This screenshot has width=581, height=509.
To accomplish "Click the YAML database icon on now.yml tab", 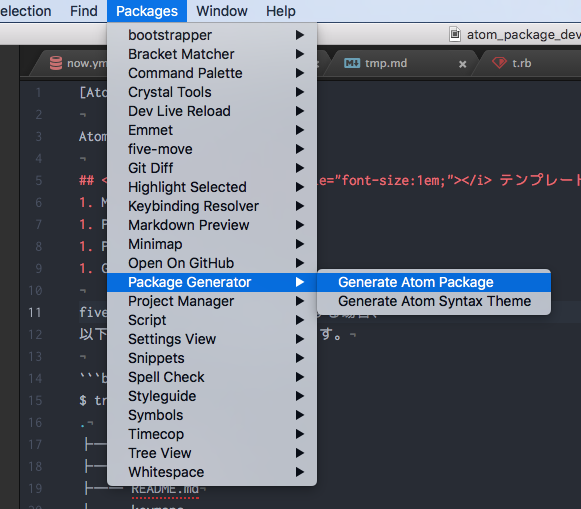I will coord(56,63).
